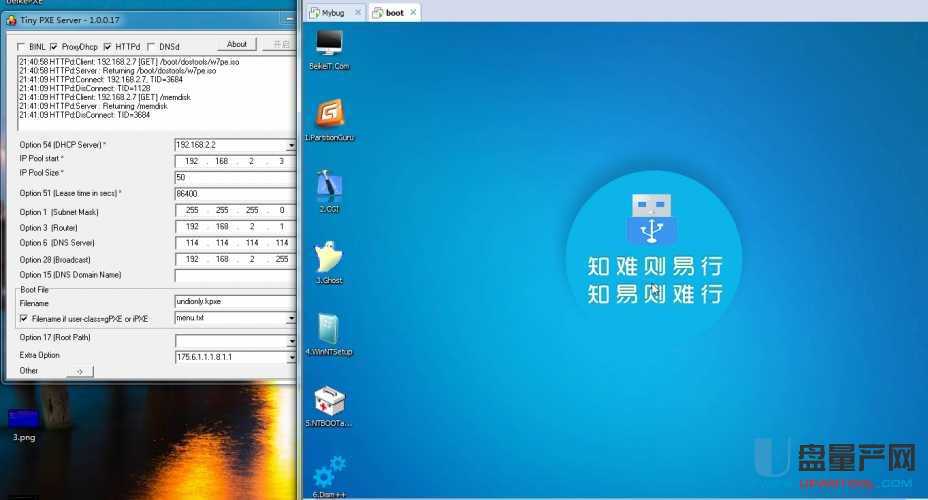
Task: Select the 3.png file on the desktop
Action: tap(22, 421)
